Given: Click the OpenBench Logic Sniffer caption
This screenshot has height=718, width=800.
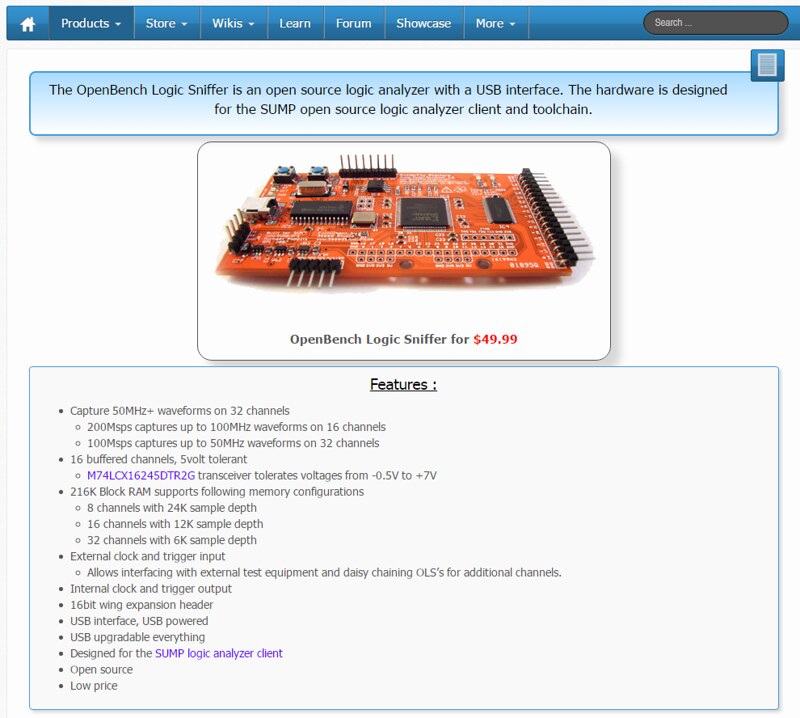Looking at the screenshot, I should tap(379, 339).
